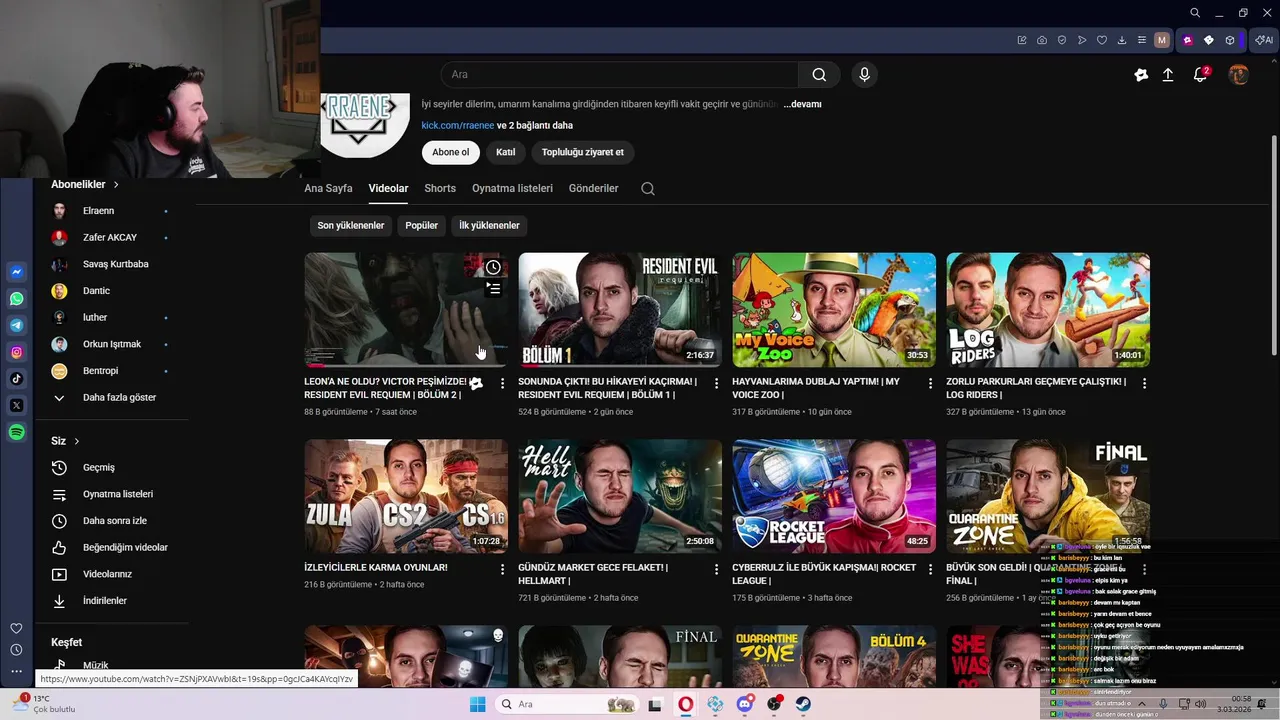
Task: Open the kick.com/rraenee link
Action: pyautogui.click(x=458, y=126)
